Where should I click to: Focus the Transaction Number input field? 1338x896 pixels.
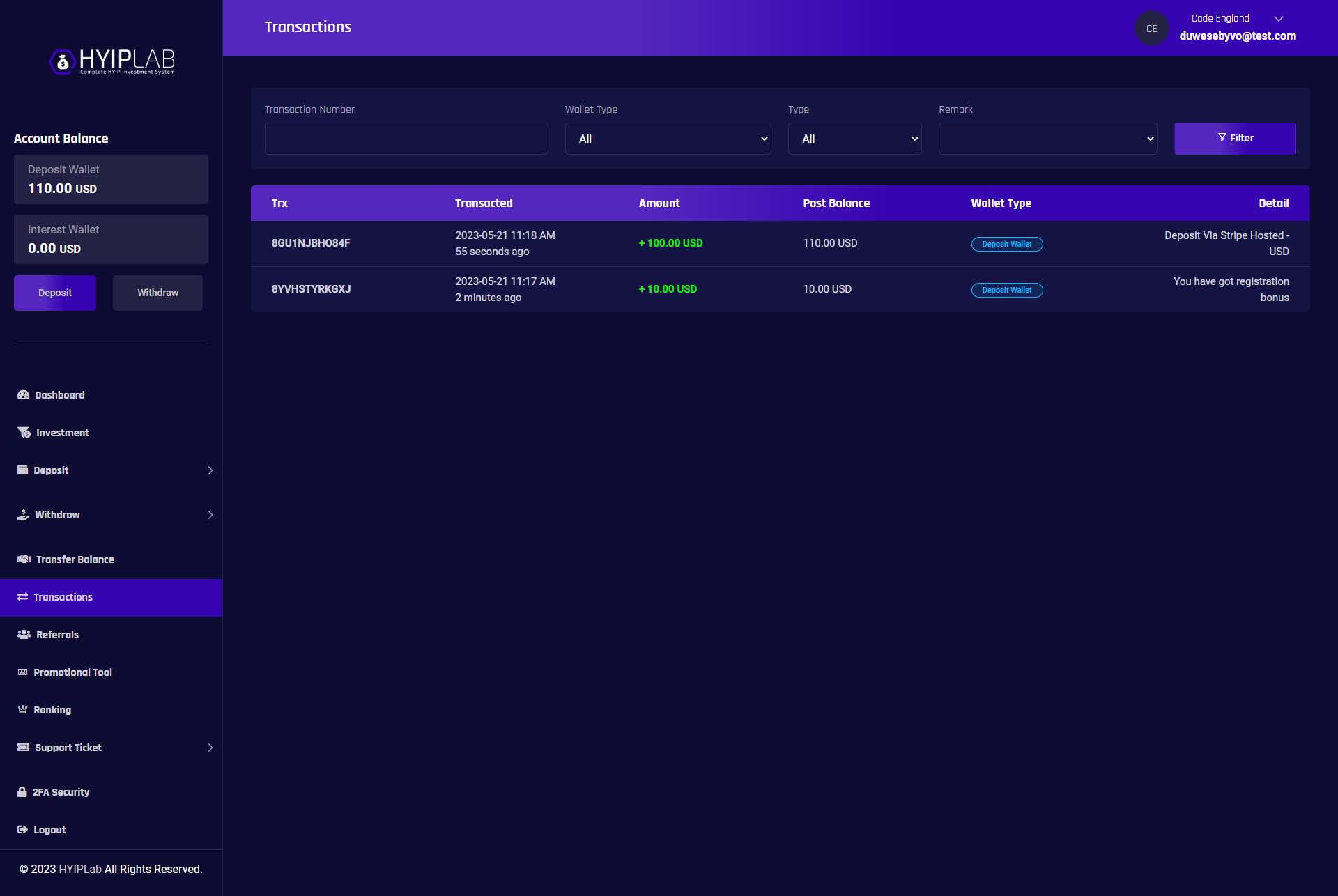tap(406, 139)
